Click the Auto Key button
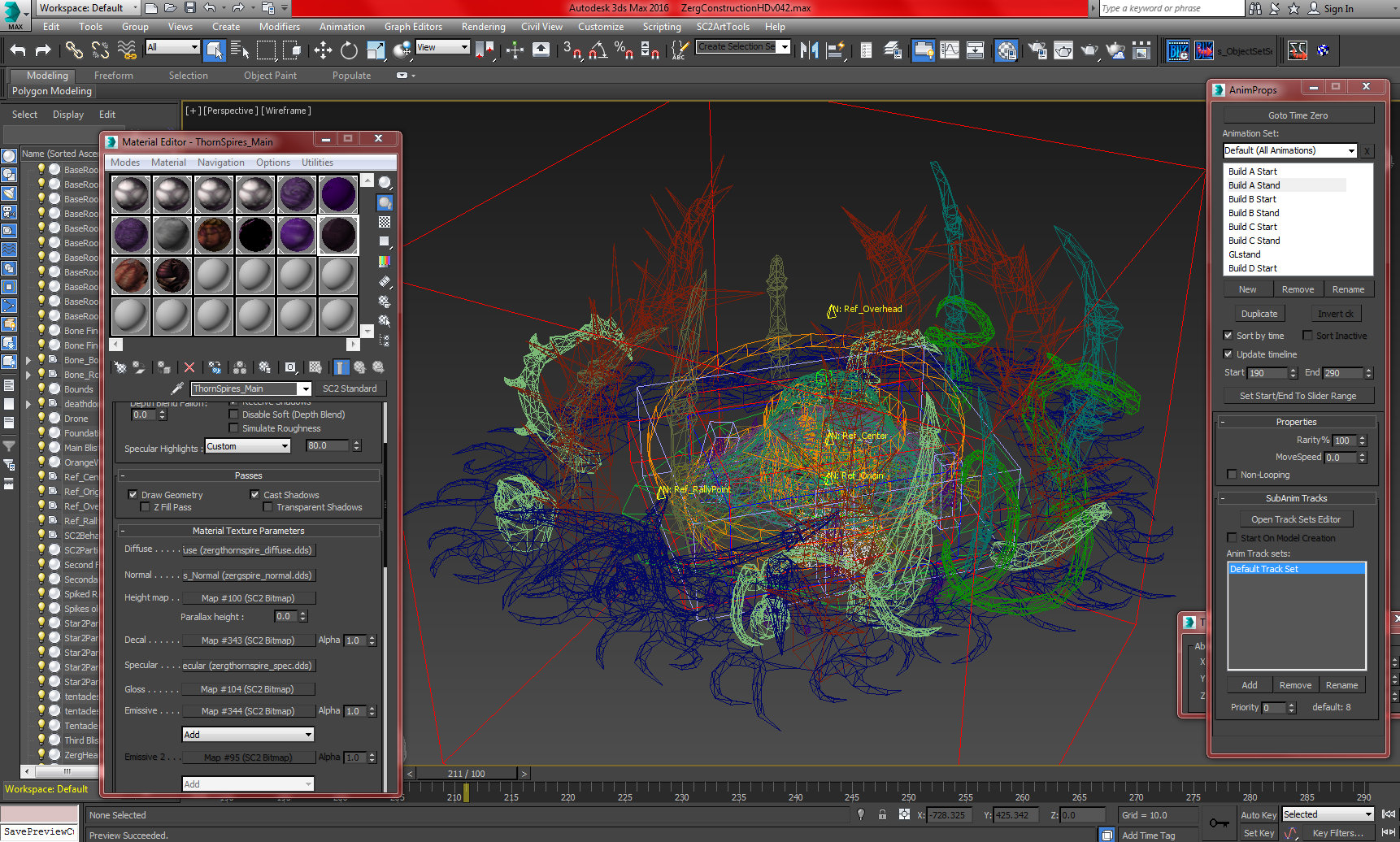This screenshot has width=1400, height=842. pyautogui.click(x=1258, y=815)
